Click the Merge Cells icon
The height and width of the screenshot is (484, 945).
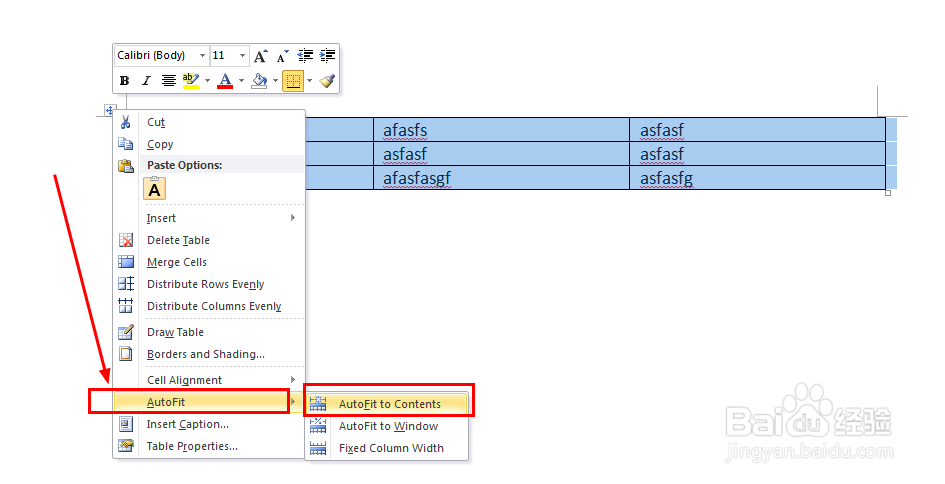point(125,262)
